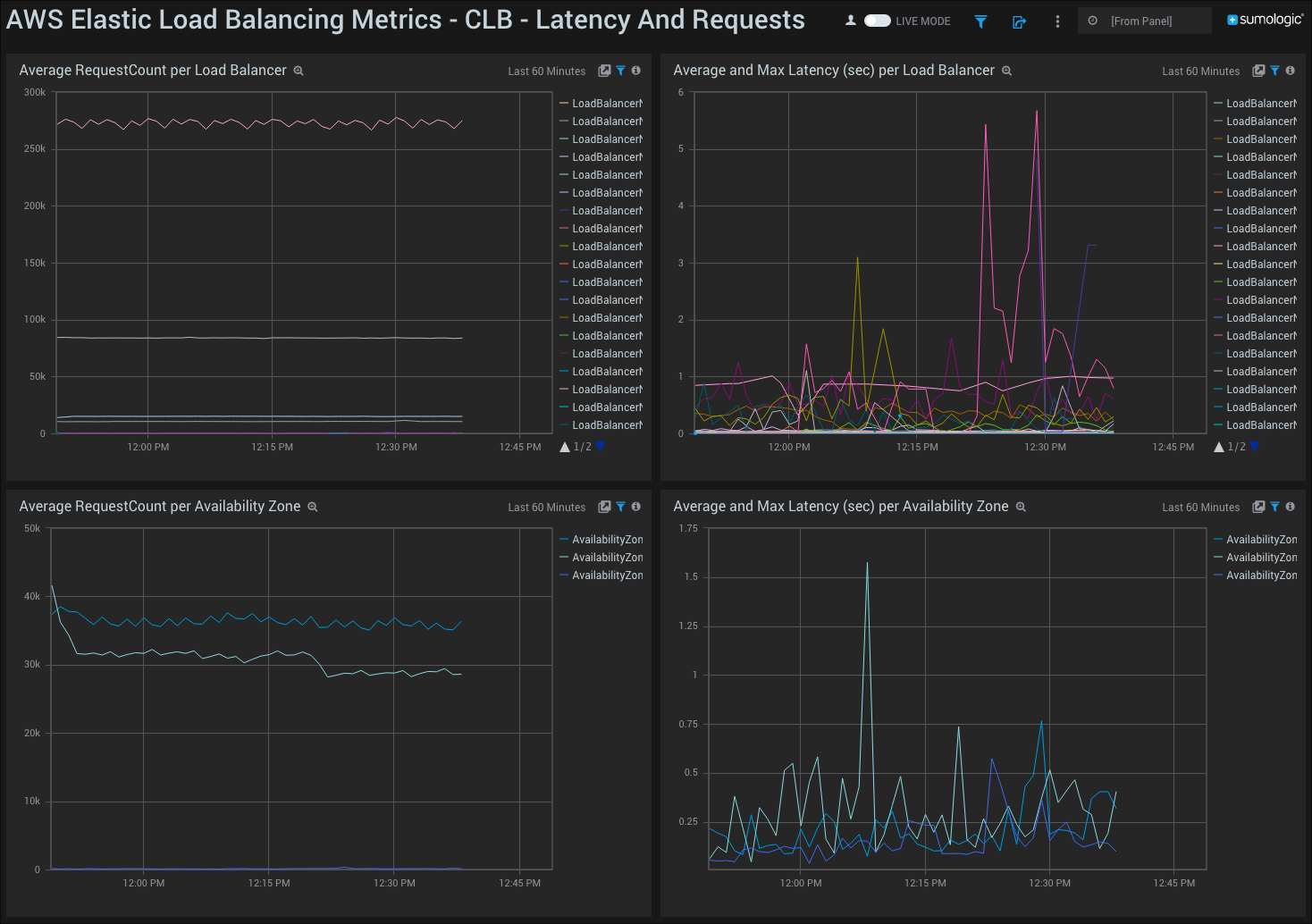Click the down arrow to view legend page 2
Image resolution: width=1312 pixels, height=924 pixels.
pyautogui.click(x=600, y=447)
